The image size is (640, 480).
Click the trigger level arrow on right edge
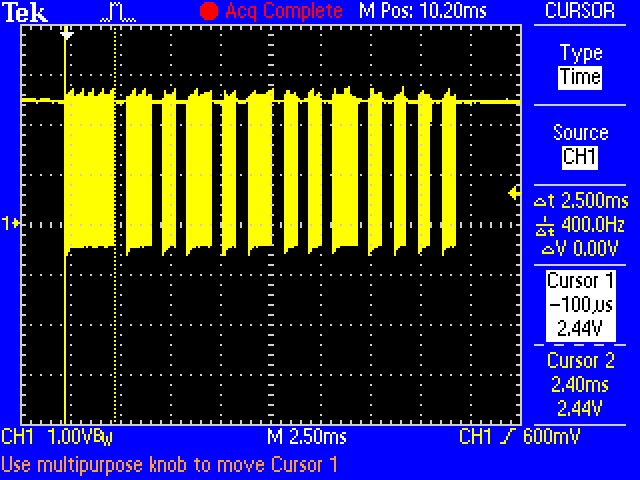coord(514,192)
